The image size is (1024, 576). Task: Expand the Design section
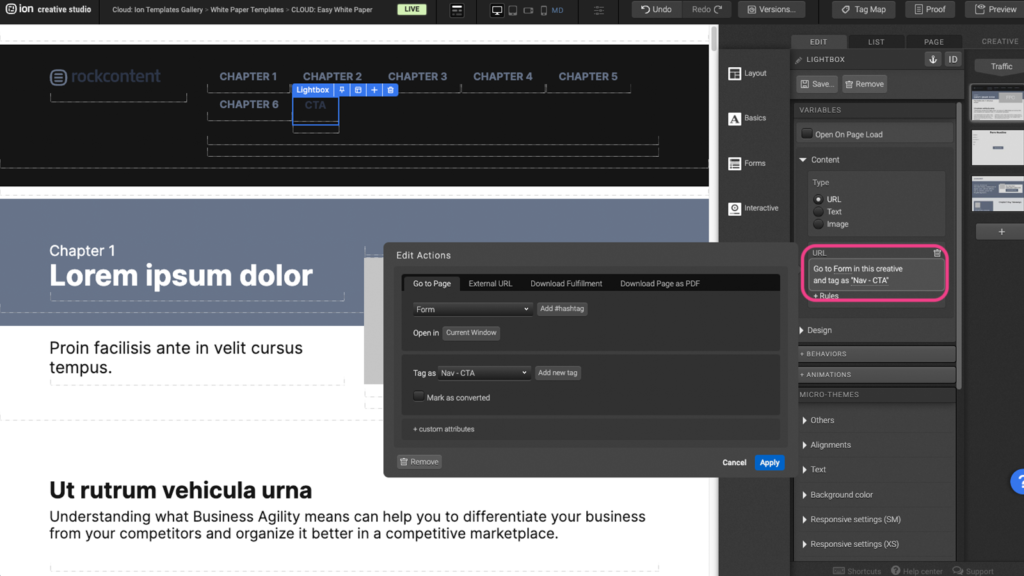point(820,330)
